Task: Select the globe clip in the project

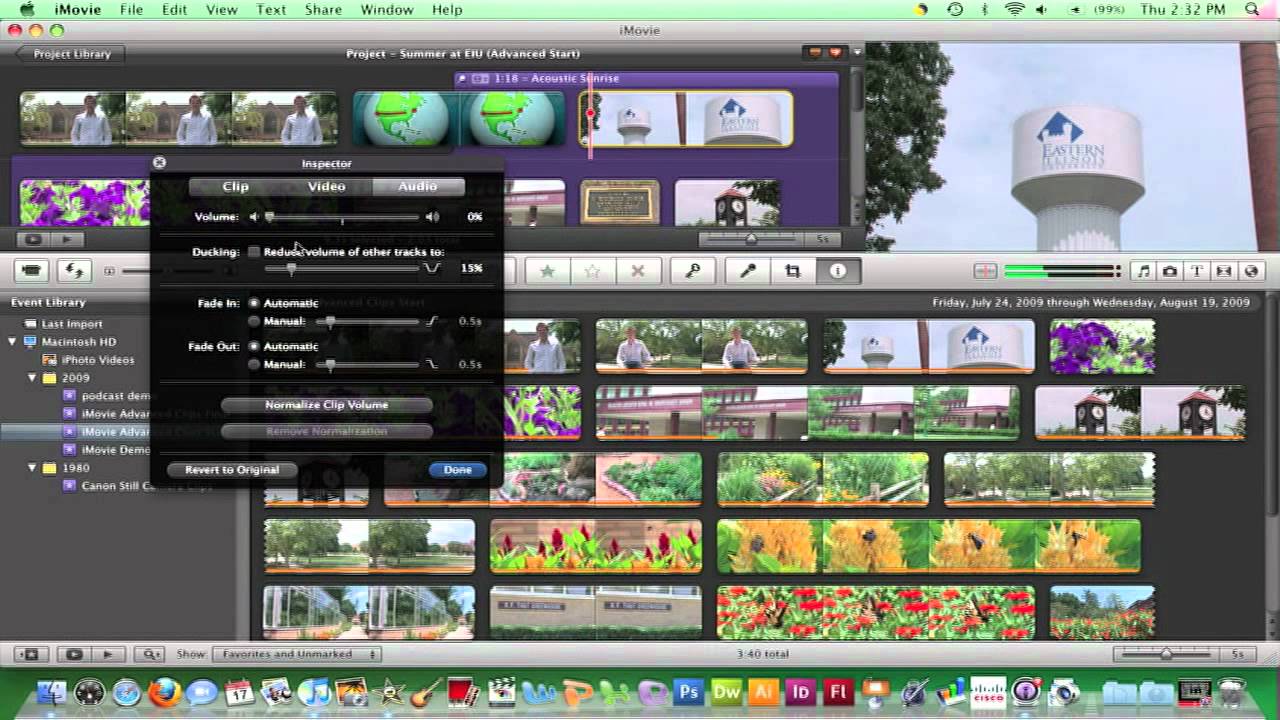Action: tap(460, 120)
